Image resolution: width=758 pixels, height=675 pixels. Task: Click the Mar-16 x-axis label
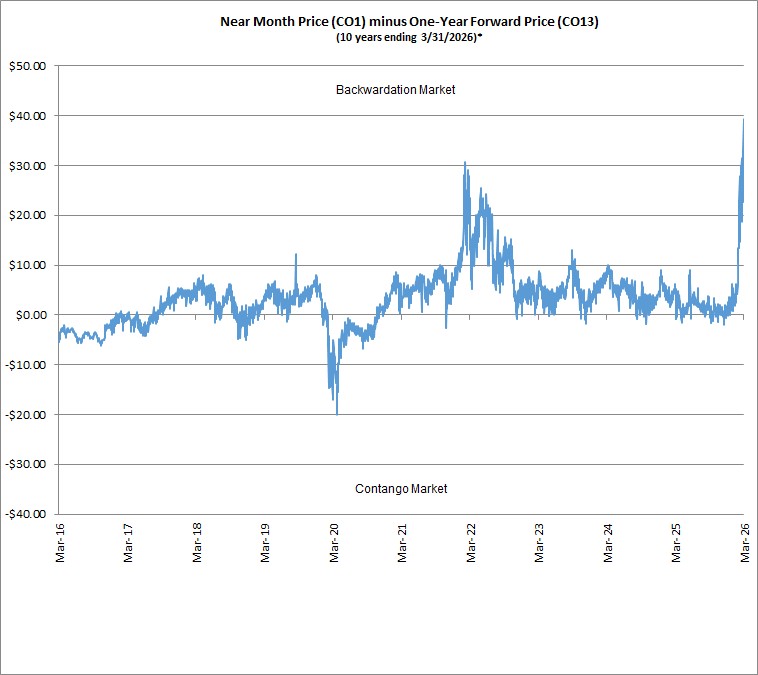point(60,543)
